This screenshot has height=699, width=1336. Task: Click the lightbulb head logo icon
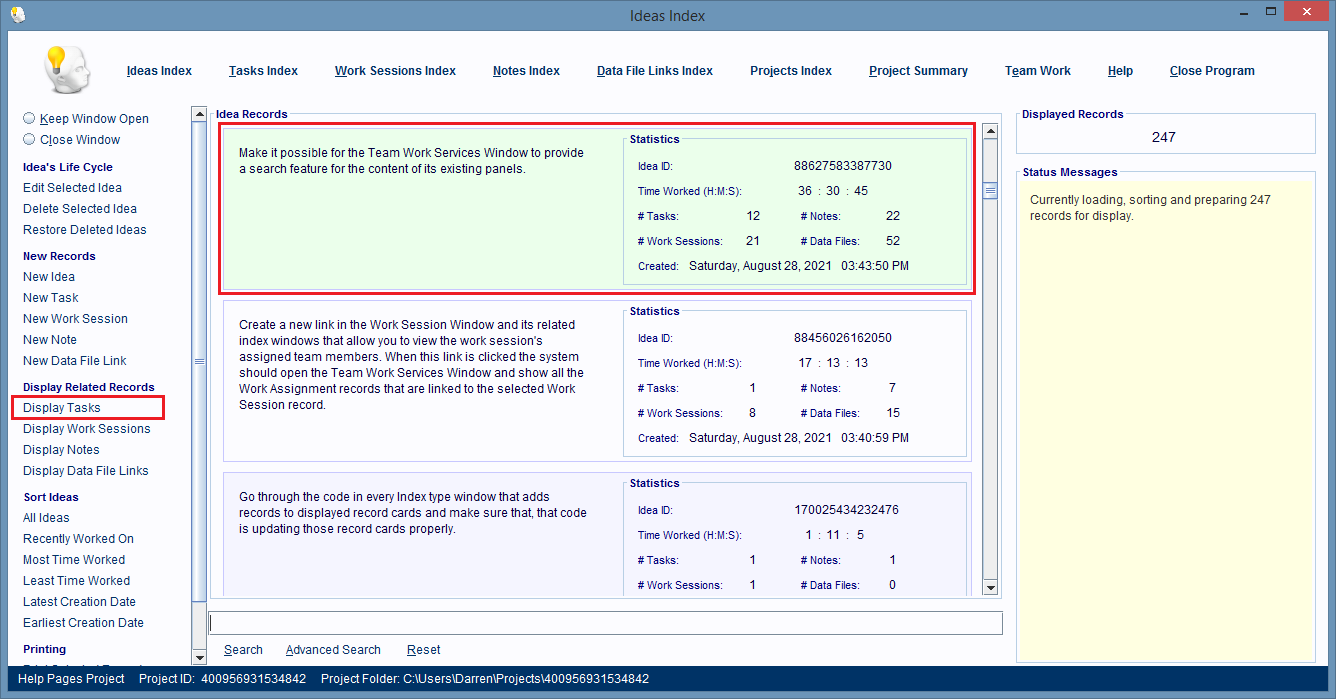point(67,69)
